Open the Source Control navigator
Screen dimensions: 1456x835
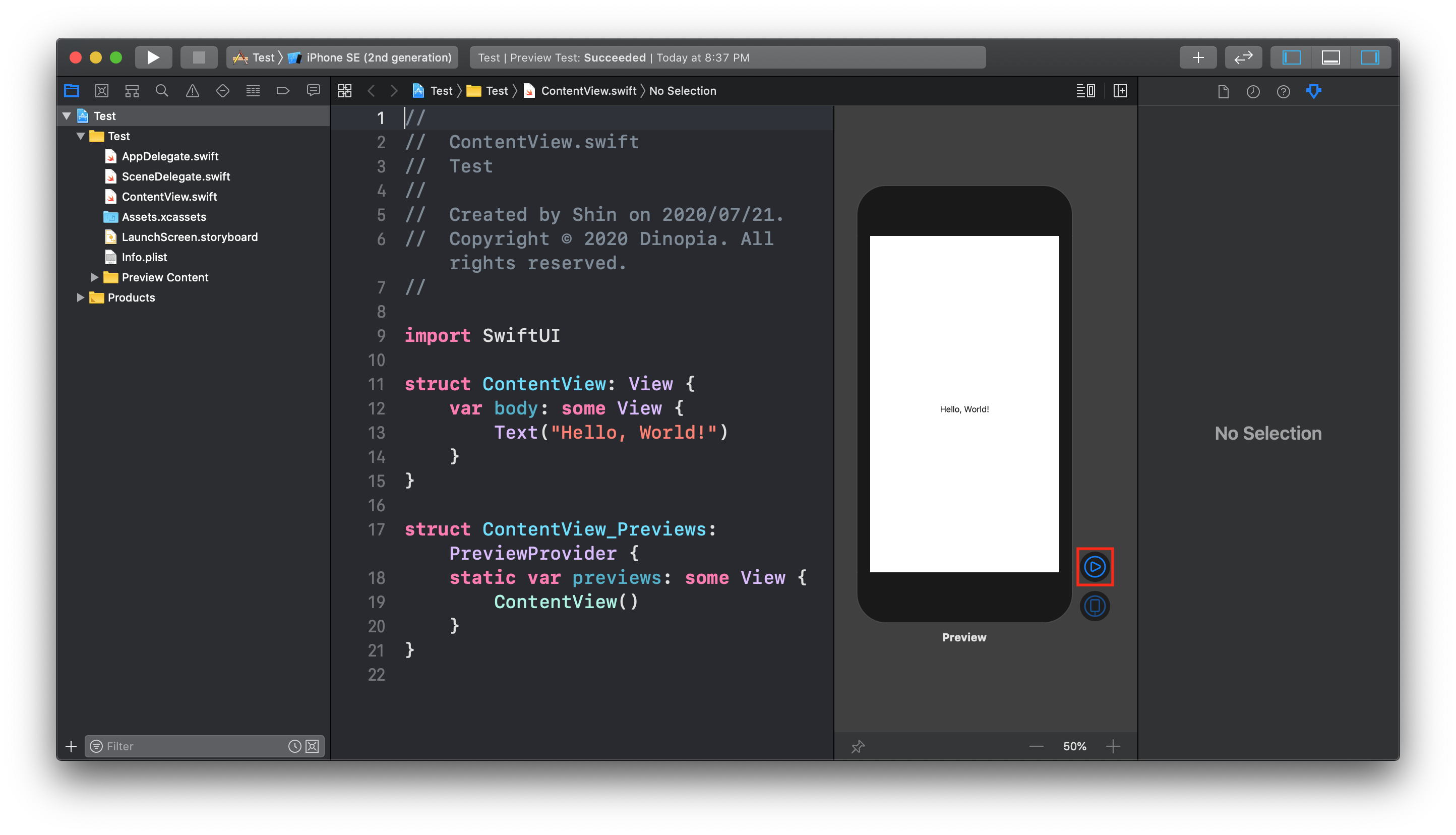101,91
